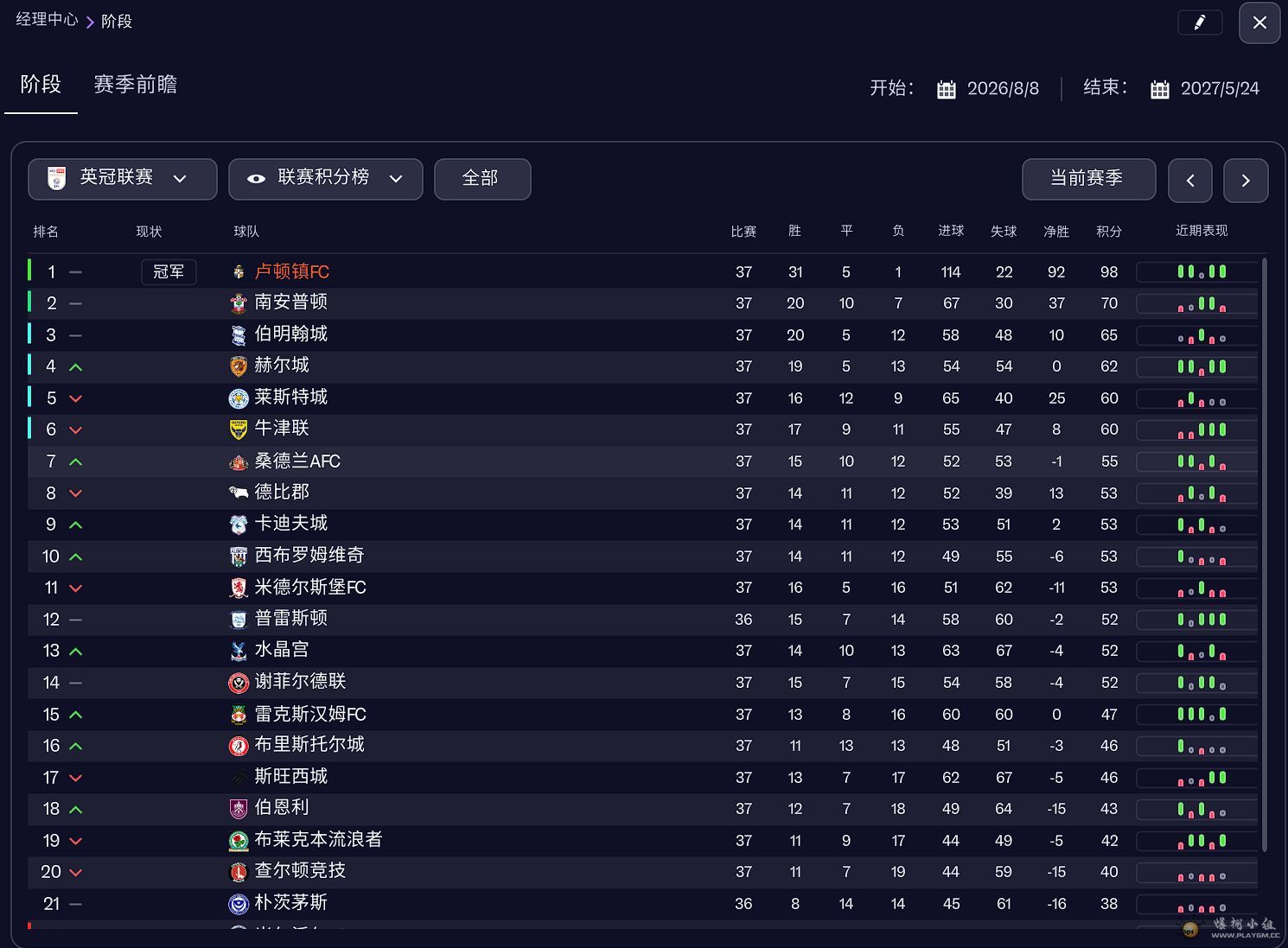Expand the 英冠联赛 league dropdown
The height and width of the screenshot is (948, 1288).
[x=123, y=179]
